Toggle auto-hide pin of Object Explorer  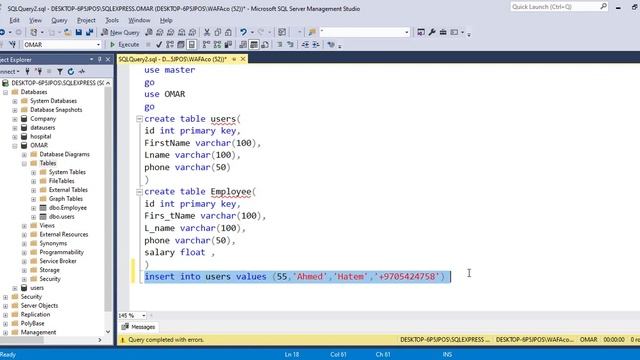[x=100, y=60]
